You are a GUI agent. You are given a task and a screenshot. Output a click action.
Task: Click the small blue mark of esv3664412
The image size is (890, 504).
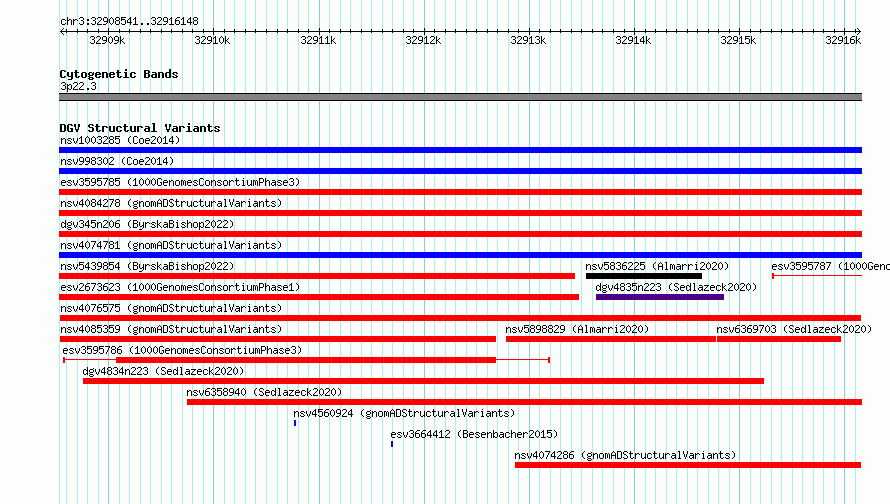(392, 444)
